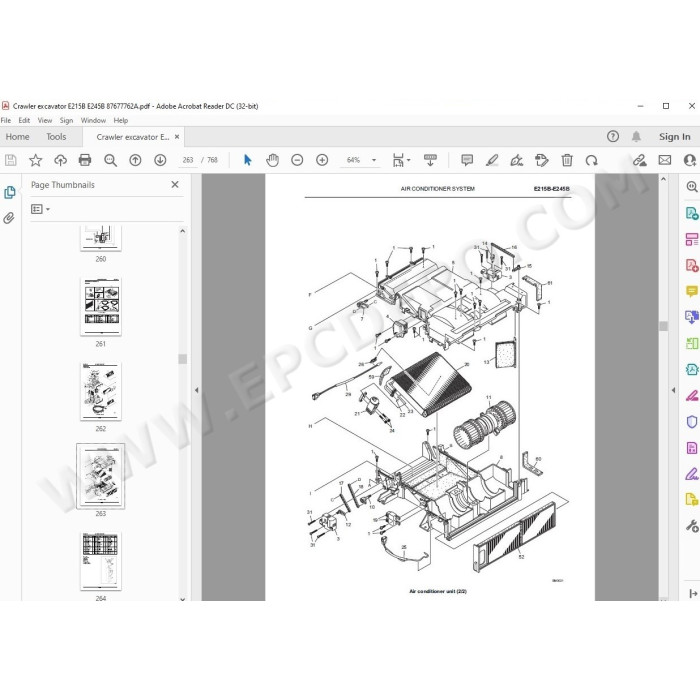Switch to the Home tab
This screenshot has height=700, width=700.
tap(17, 137)
